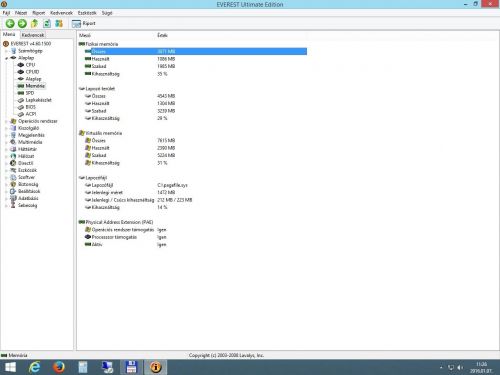Expand the Multimédia branch
This screenshot has height=375, width=500.
click(x=6, y=142)
